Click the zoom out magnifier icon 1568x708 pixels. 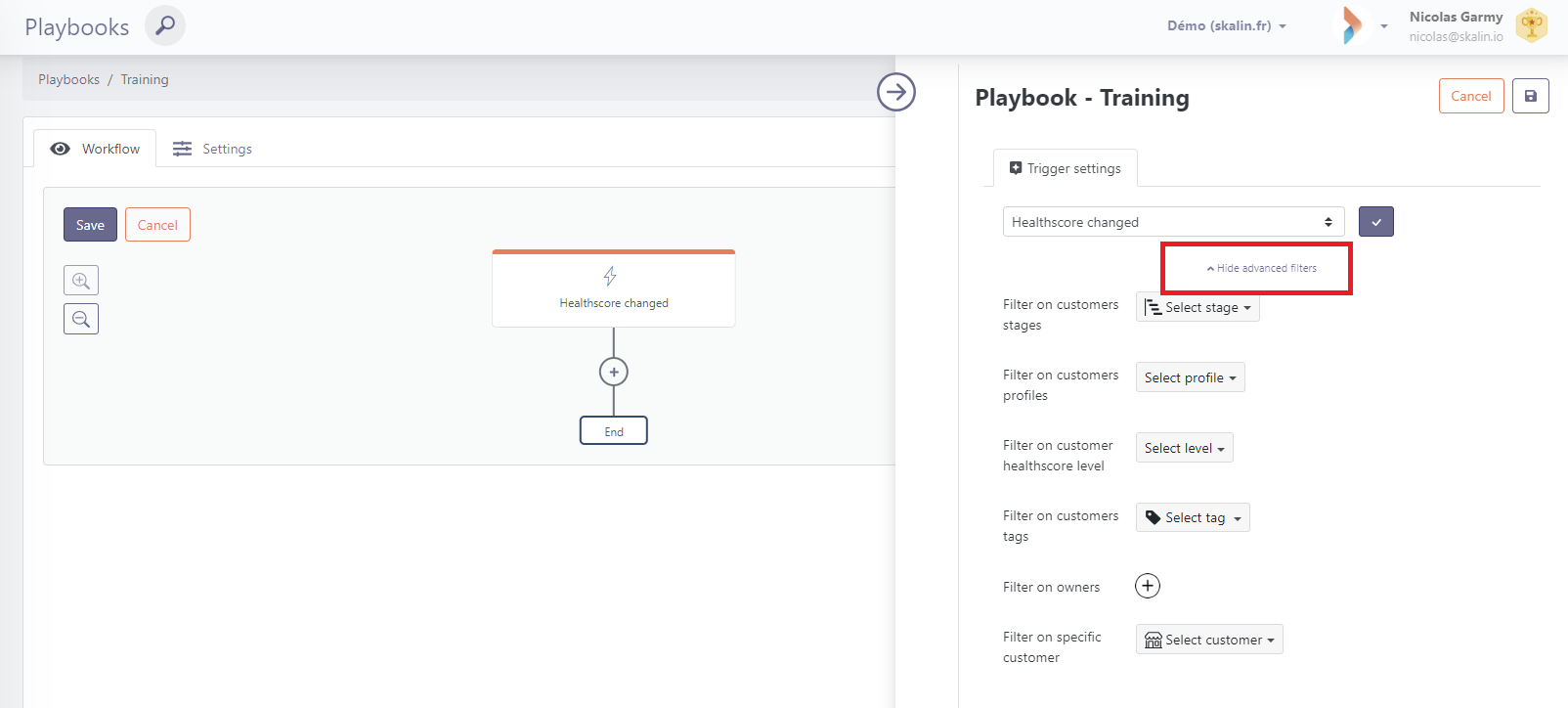click(81, 319)
